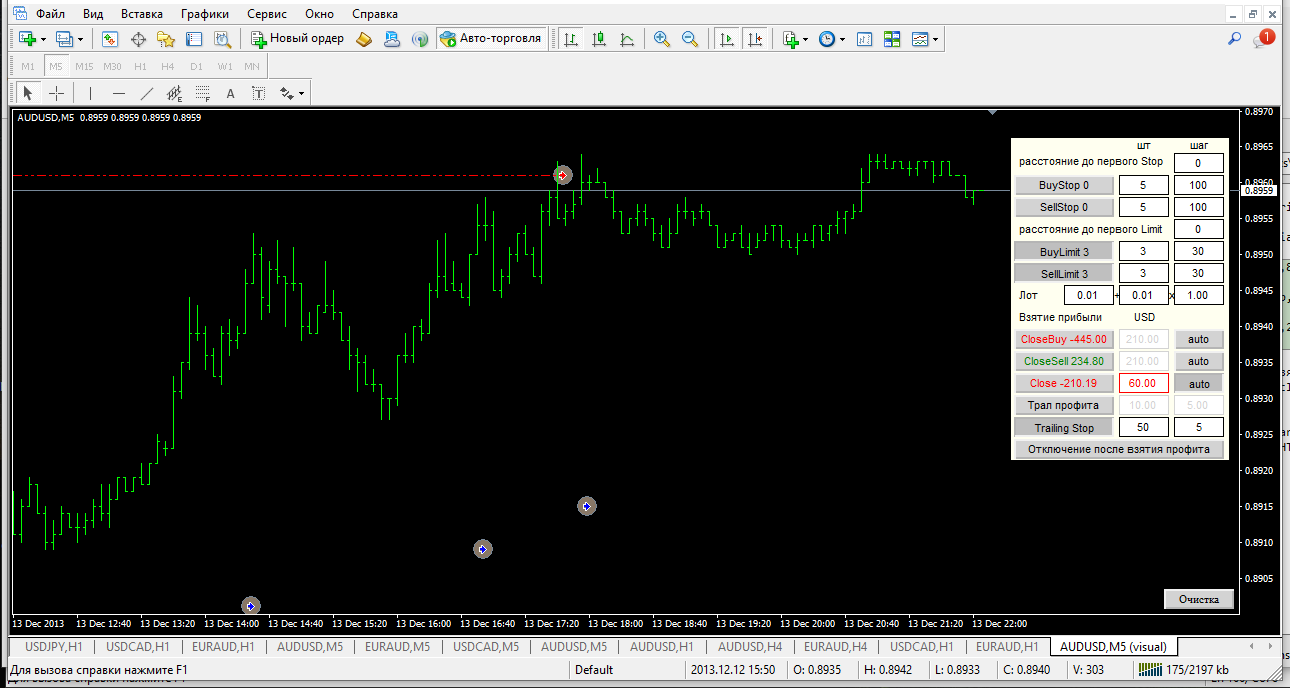Toggle auto next to CloseSell

[x=1198, y=362]
